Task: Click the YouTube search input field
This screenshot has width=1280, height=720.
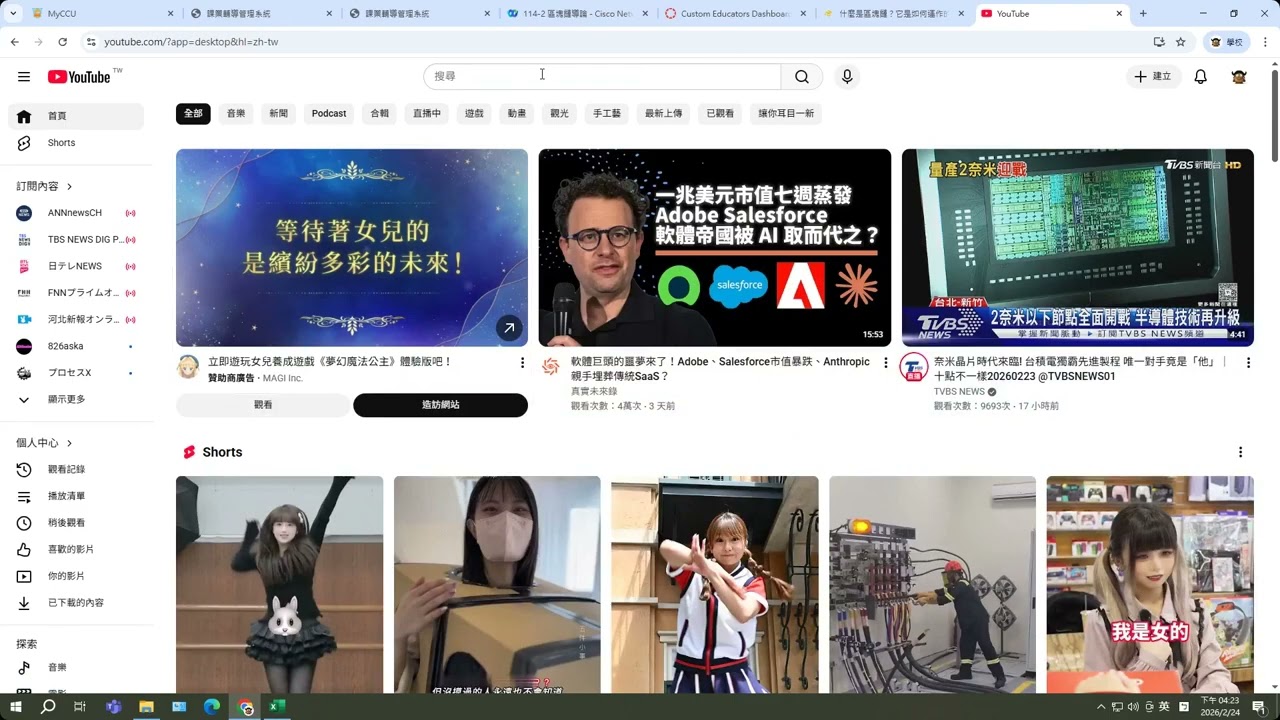Action: 602,77
